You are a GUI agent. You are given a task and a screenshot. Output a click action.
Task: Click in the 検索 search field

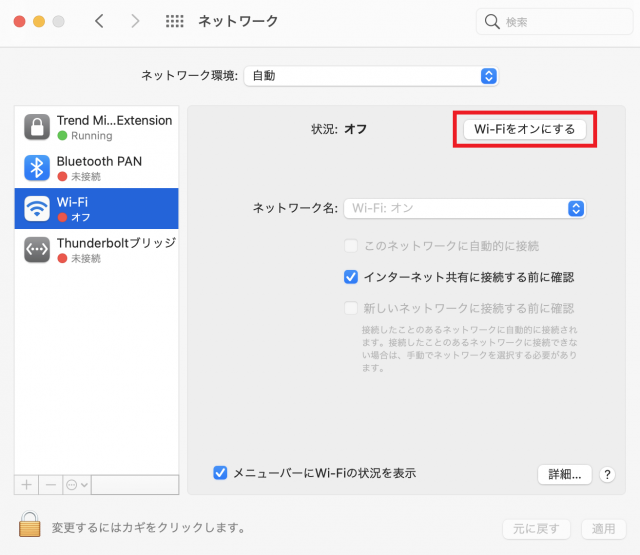tap(554, 22)
